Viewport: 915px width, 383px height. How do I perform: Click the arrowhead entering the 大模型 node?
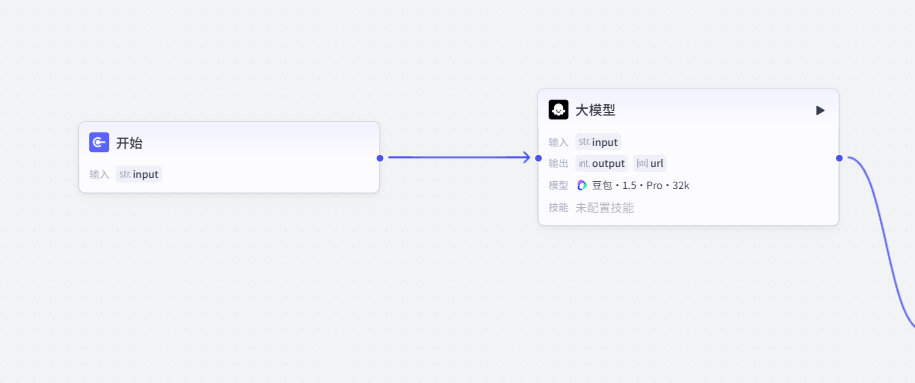pyautogui.click(x=525, y=158)
